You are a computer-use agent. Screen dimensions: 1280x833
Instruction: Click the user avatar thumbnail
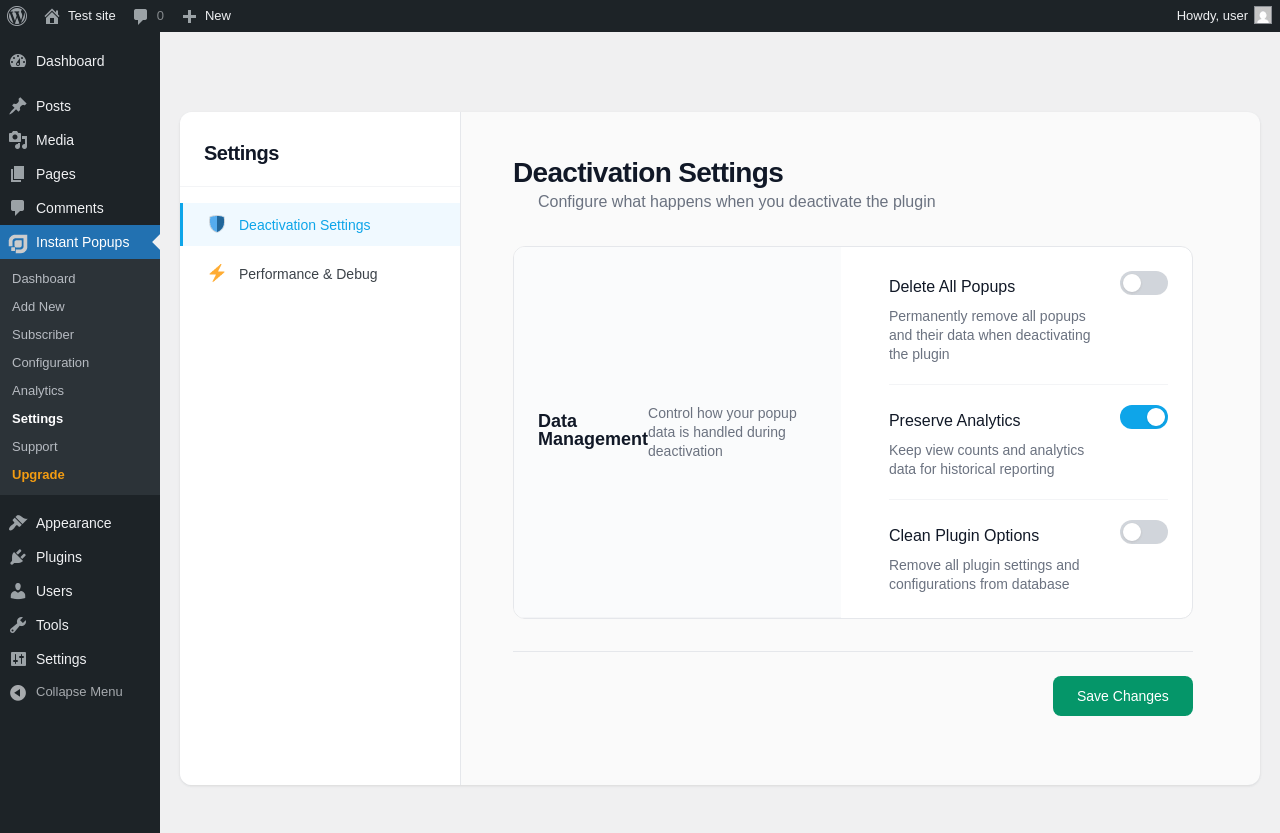[x=1263, y=16]
